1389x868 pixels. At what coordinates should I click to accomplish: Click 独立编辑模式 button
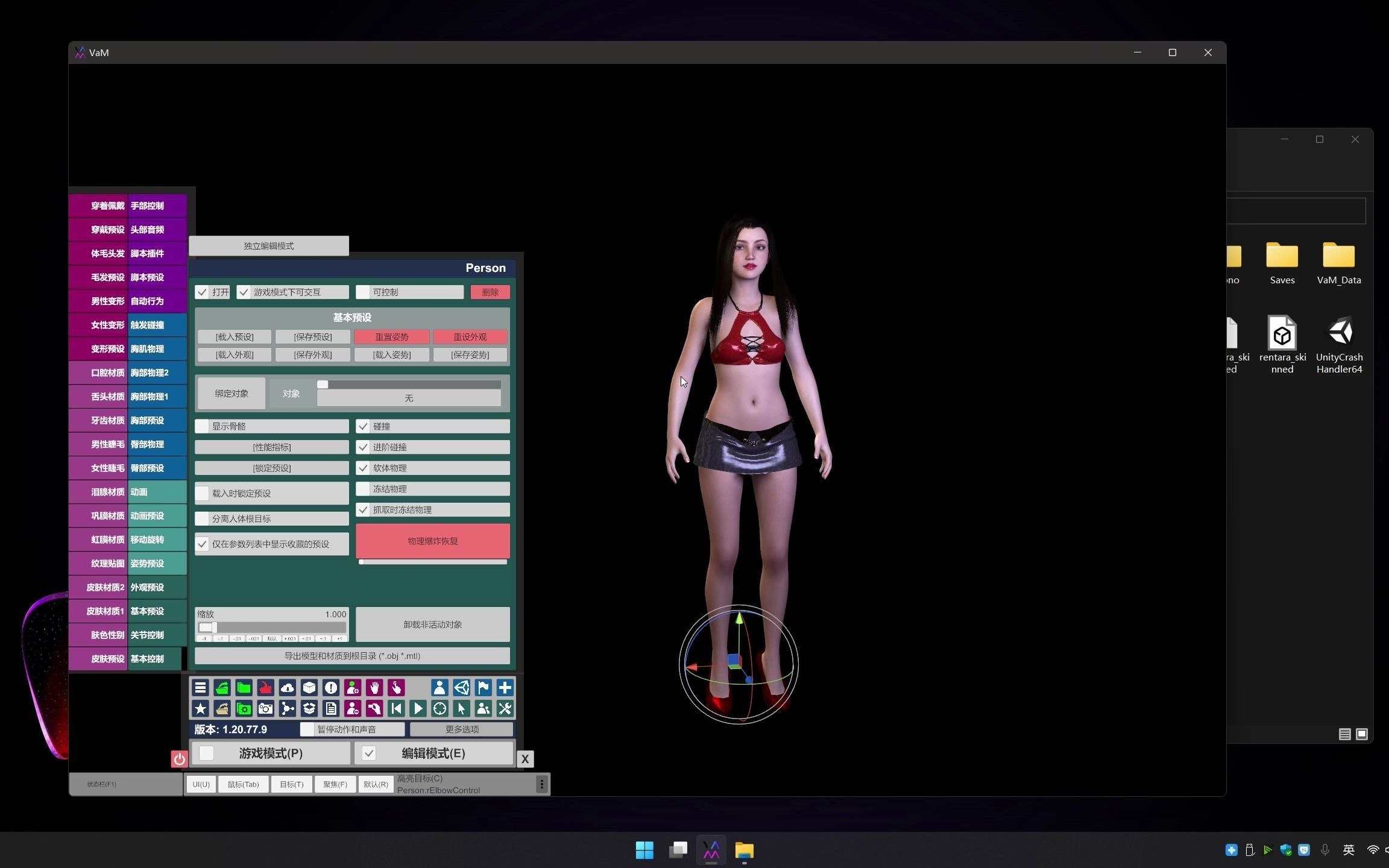click(269, 246)
